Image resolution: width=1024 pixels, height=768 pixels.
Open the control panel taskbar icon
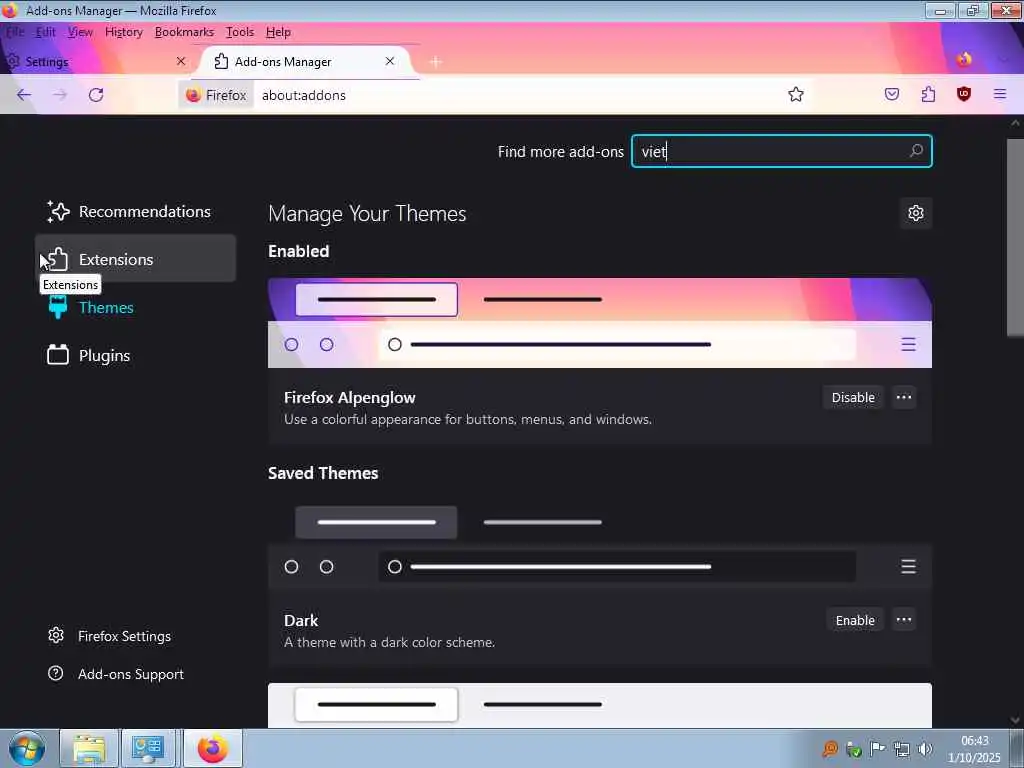tap(148, 748)
